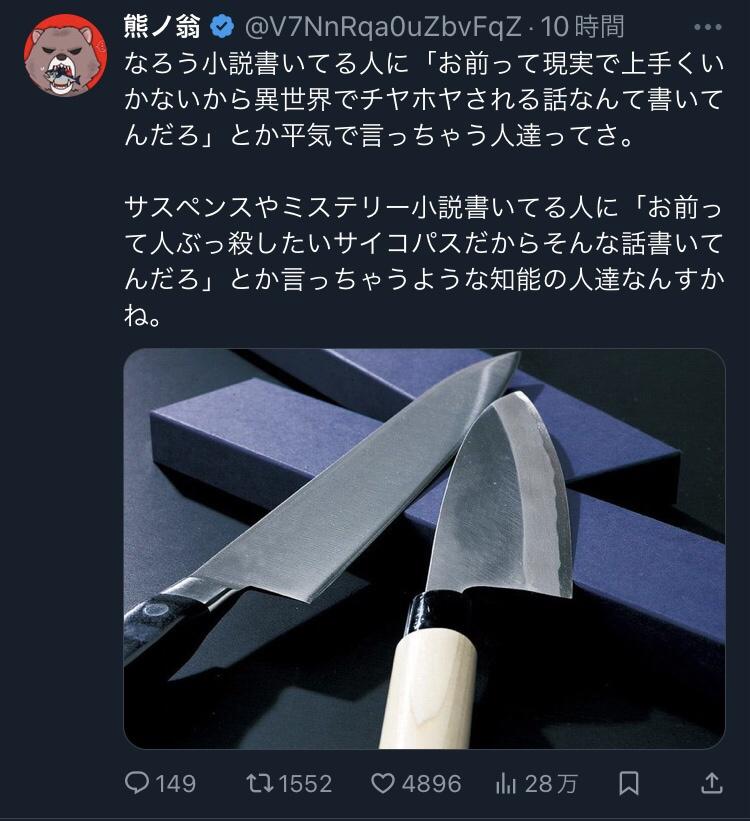
Task: Click the 28万 view count
Action: [550, 784]
